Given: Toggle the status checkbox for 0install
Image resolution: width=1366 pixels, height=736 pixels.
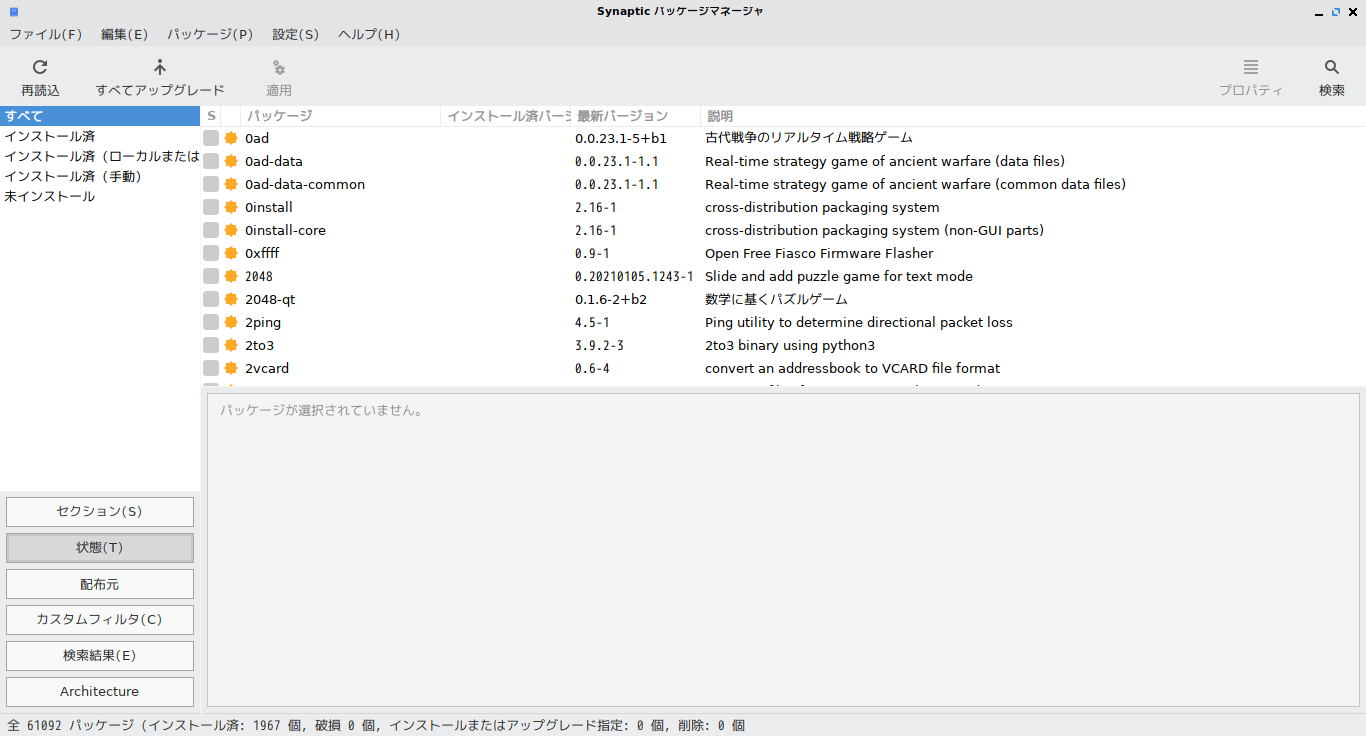Looking at the screenshot, I should click(x=211, y=207).
